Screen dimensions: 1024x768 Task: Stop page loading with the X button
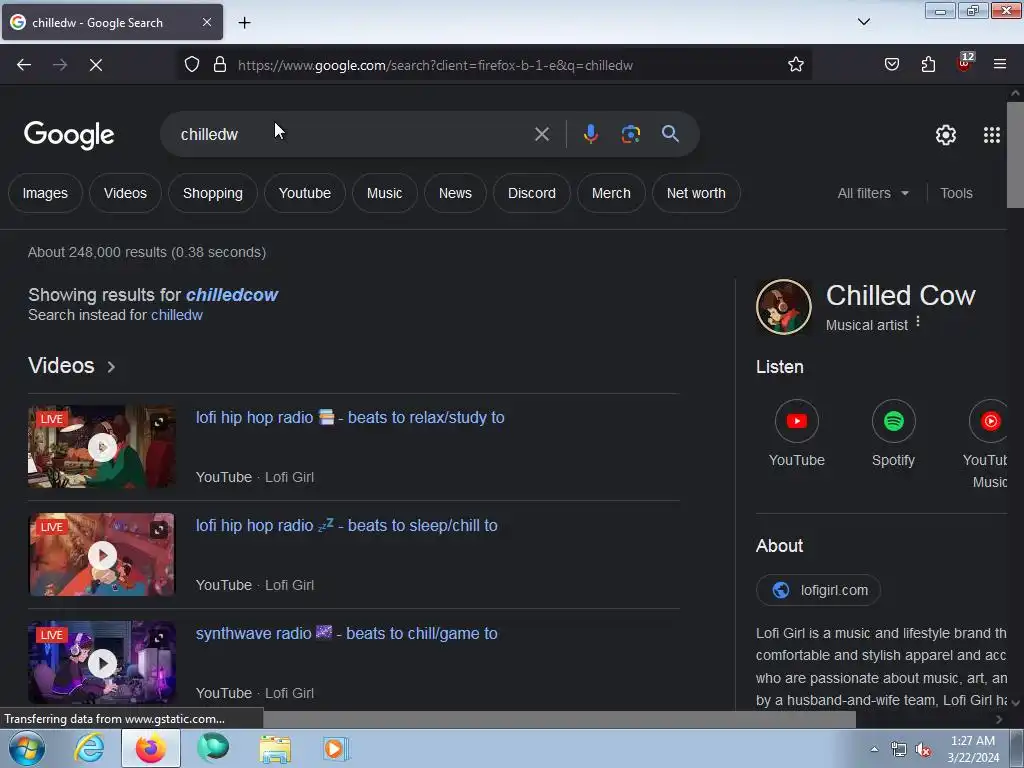(96, 65)
